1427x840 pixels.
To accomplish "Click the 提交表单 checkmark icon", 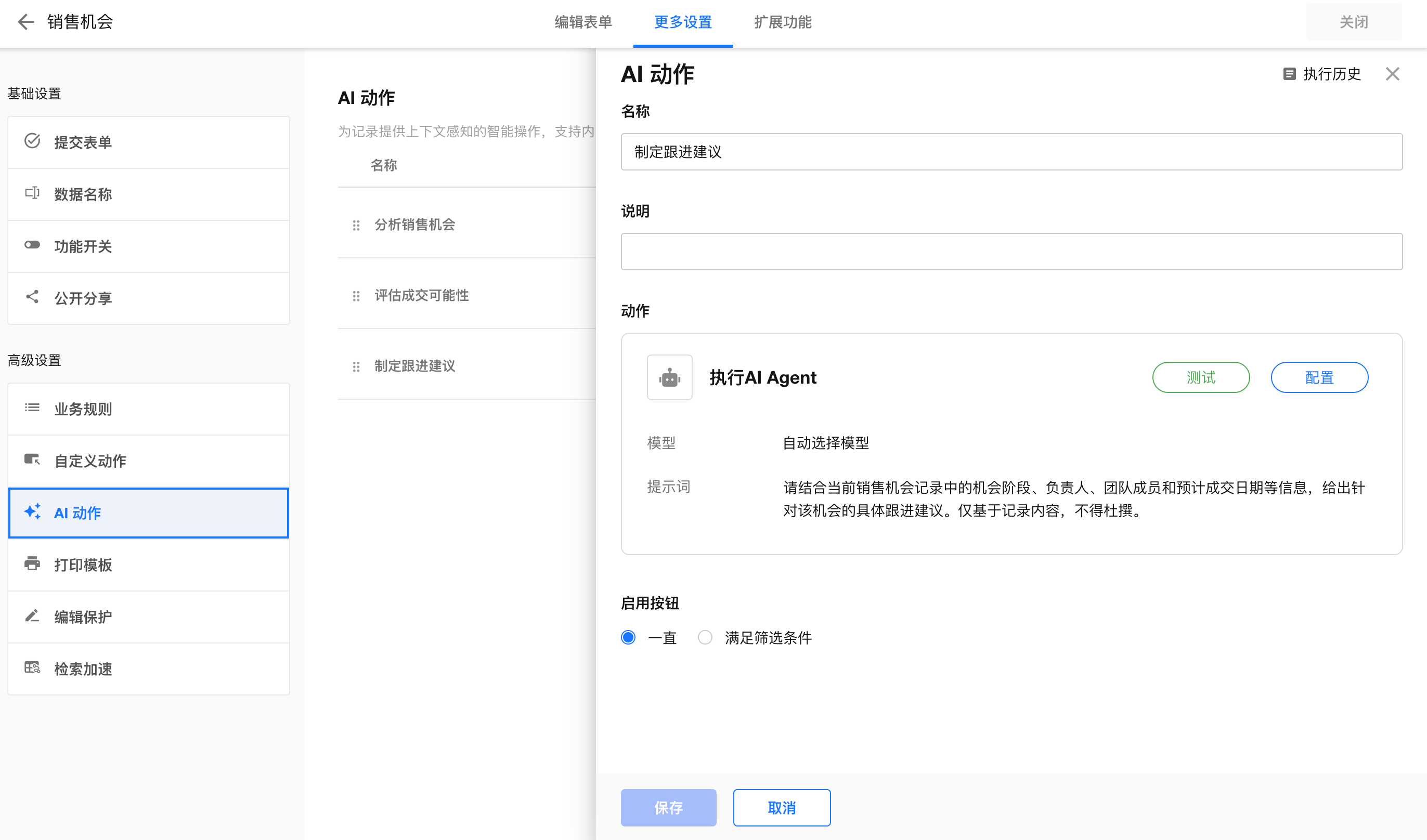I will point(32,141).
